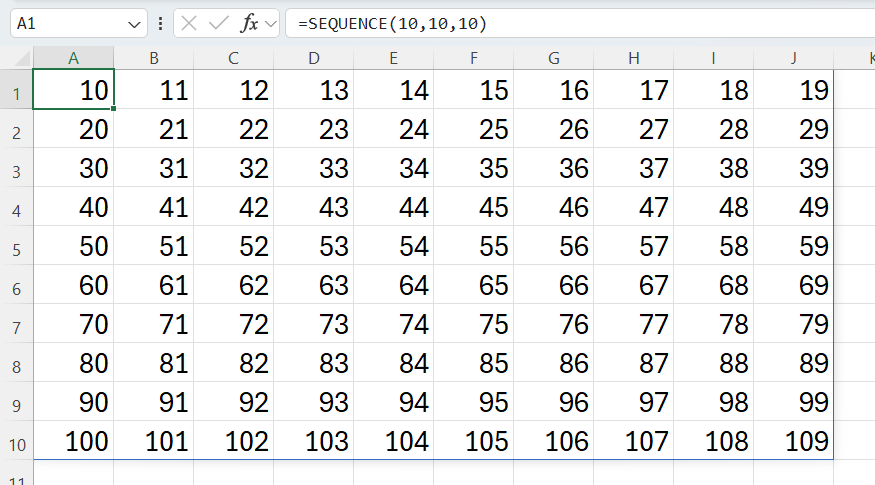Click the Cancel X icon in formula bar
This screenshot has width=875, height=485.
coord(189,23)
